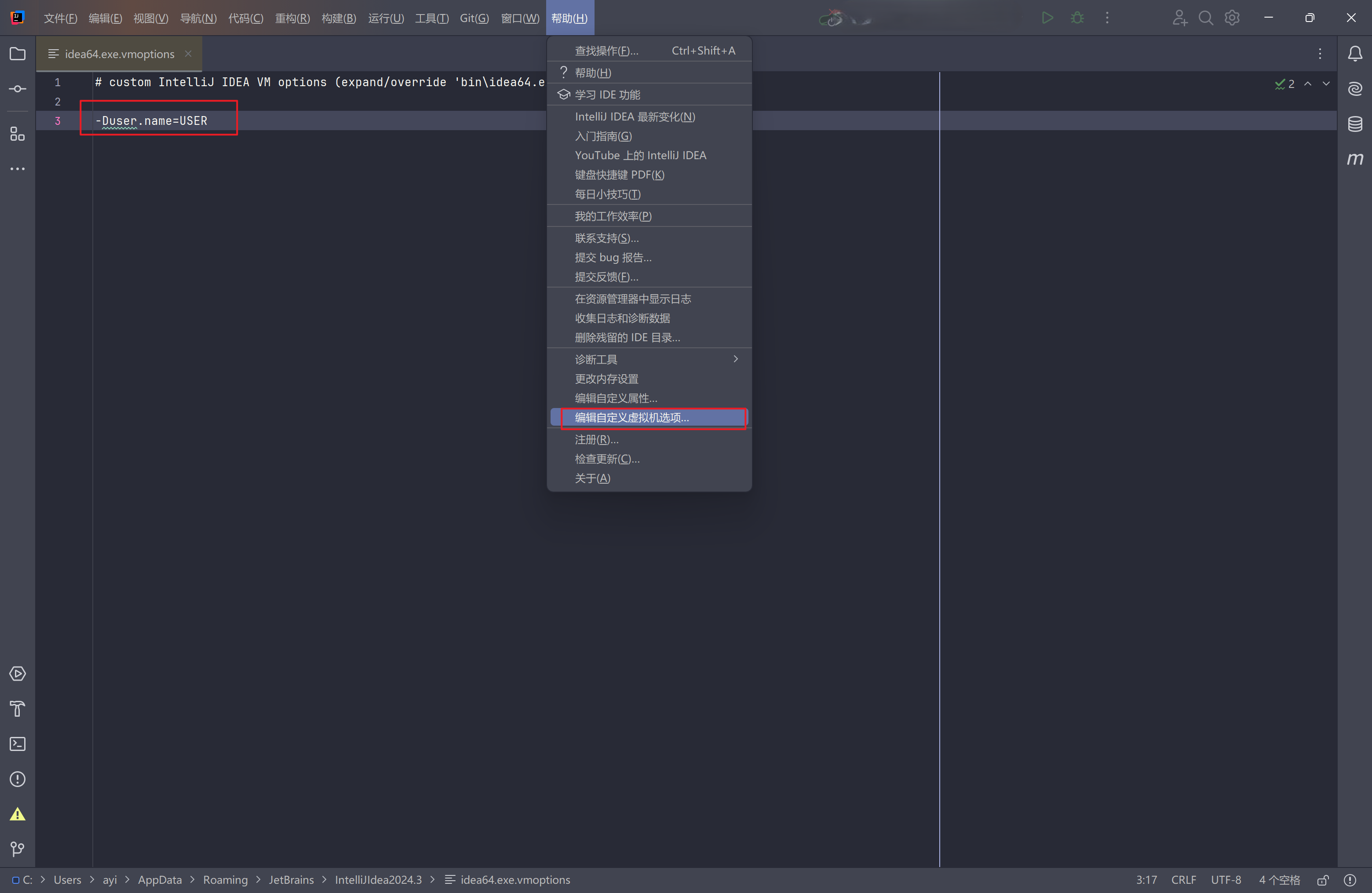Open the Git branches tool window
The height and width of the screenshot is (893, 1372).
click(x=18, y=849)
